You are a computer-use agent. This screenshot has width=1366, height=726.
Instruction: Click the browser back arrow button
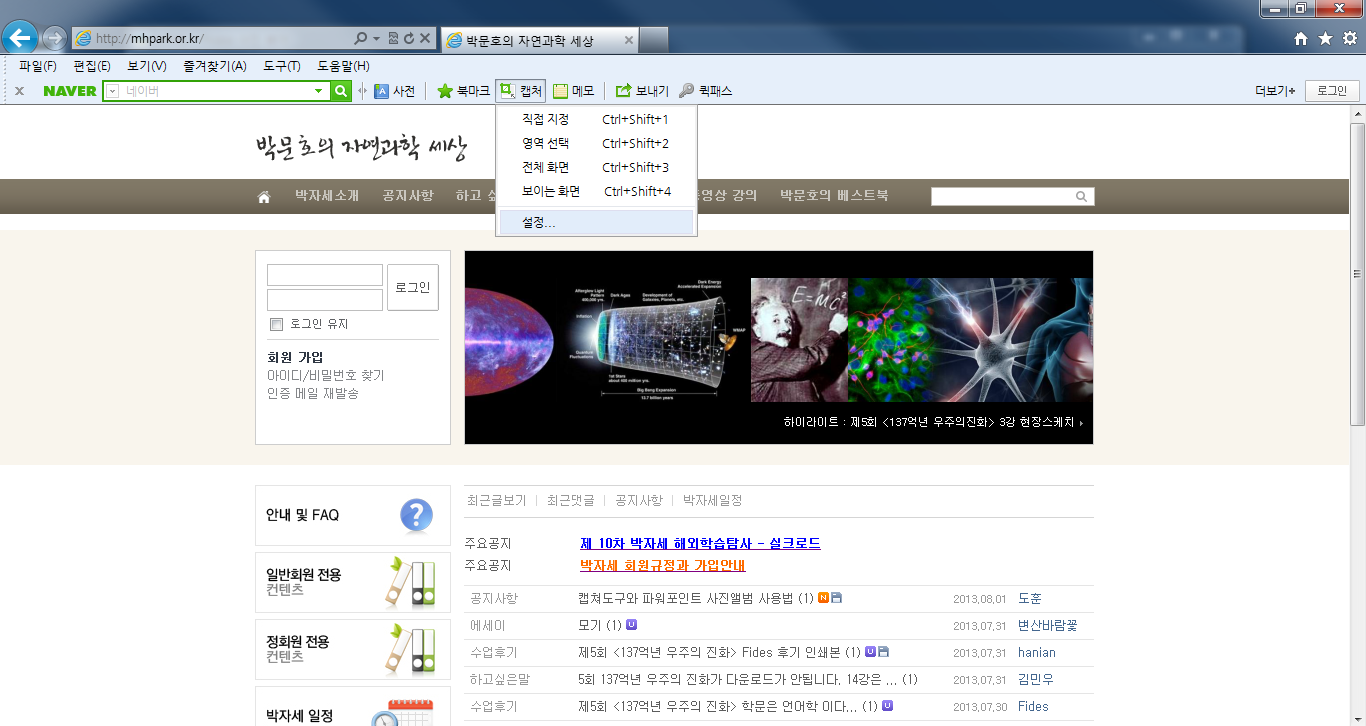20,38
